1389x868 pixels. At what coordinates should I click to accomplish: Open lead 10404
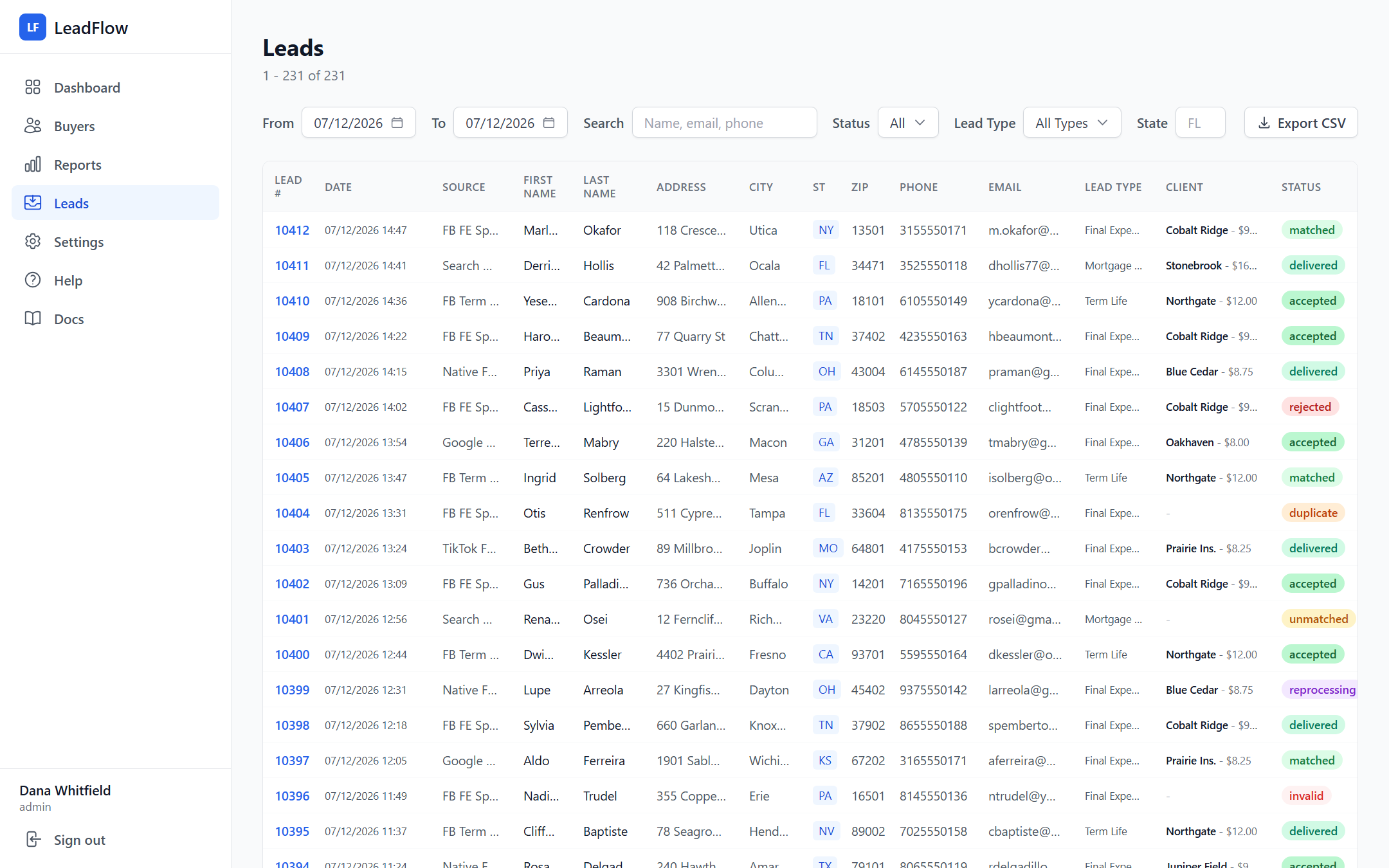pyautogui.click(x=292, y=512)
